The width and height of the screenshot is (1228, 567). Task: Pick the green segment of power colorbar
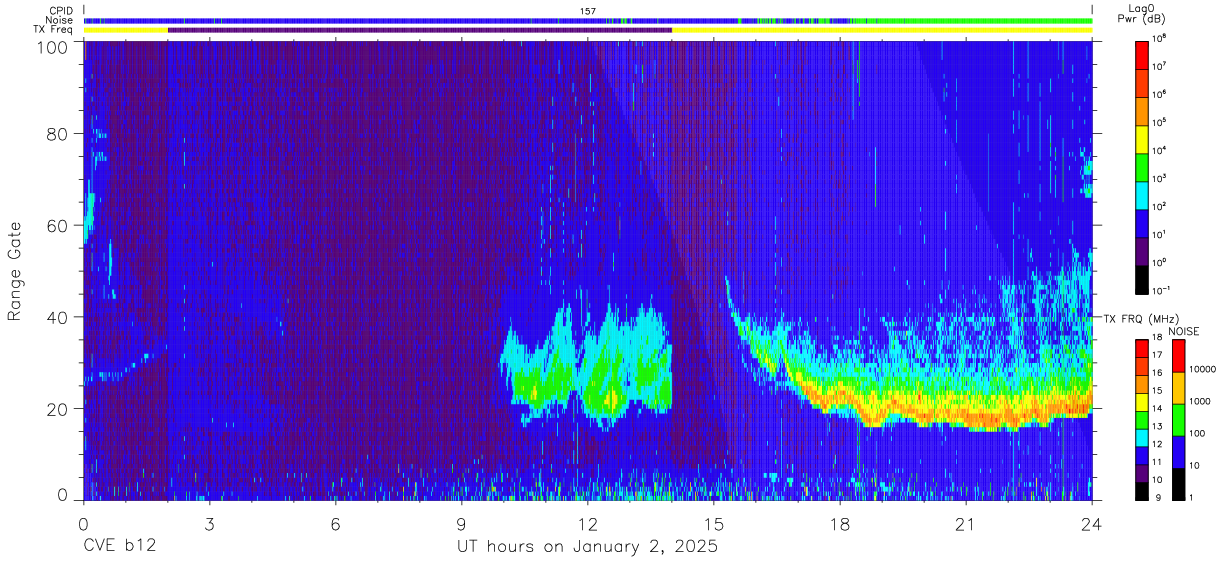pyautogui.click(x=1143, y=167)
